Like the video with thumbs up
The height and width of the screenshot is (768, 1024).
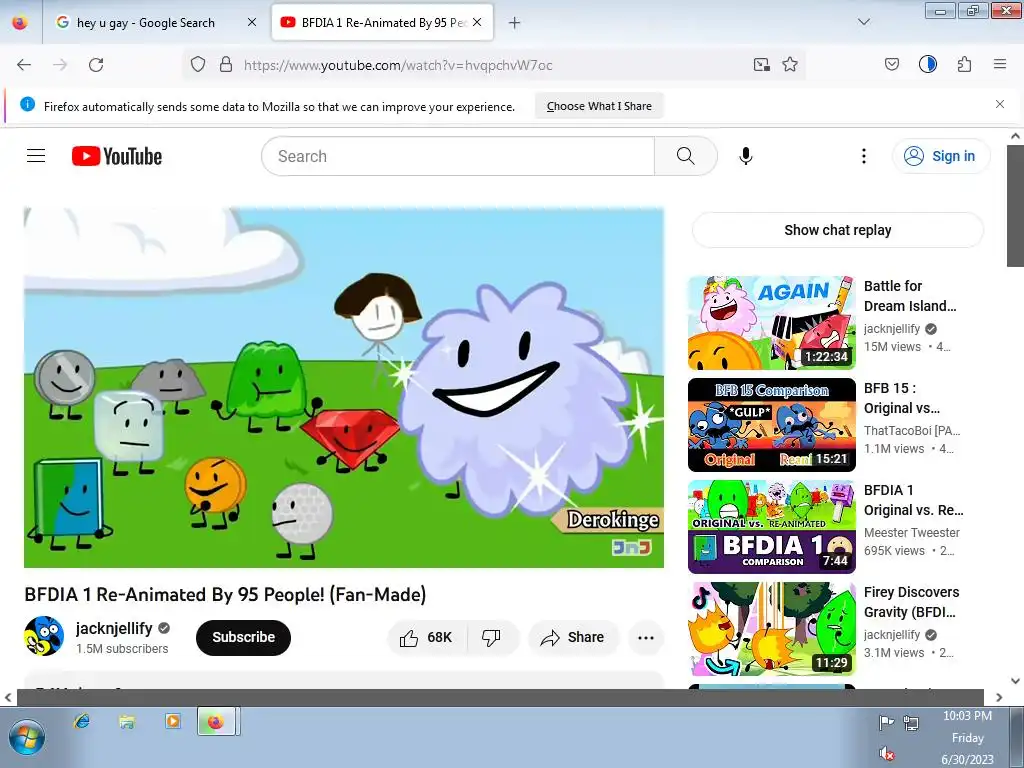[427, 637]
